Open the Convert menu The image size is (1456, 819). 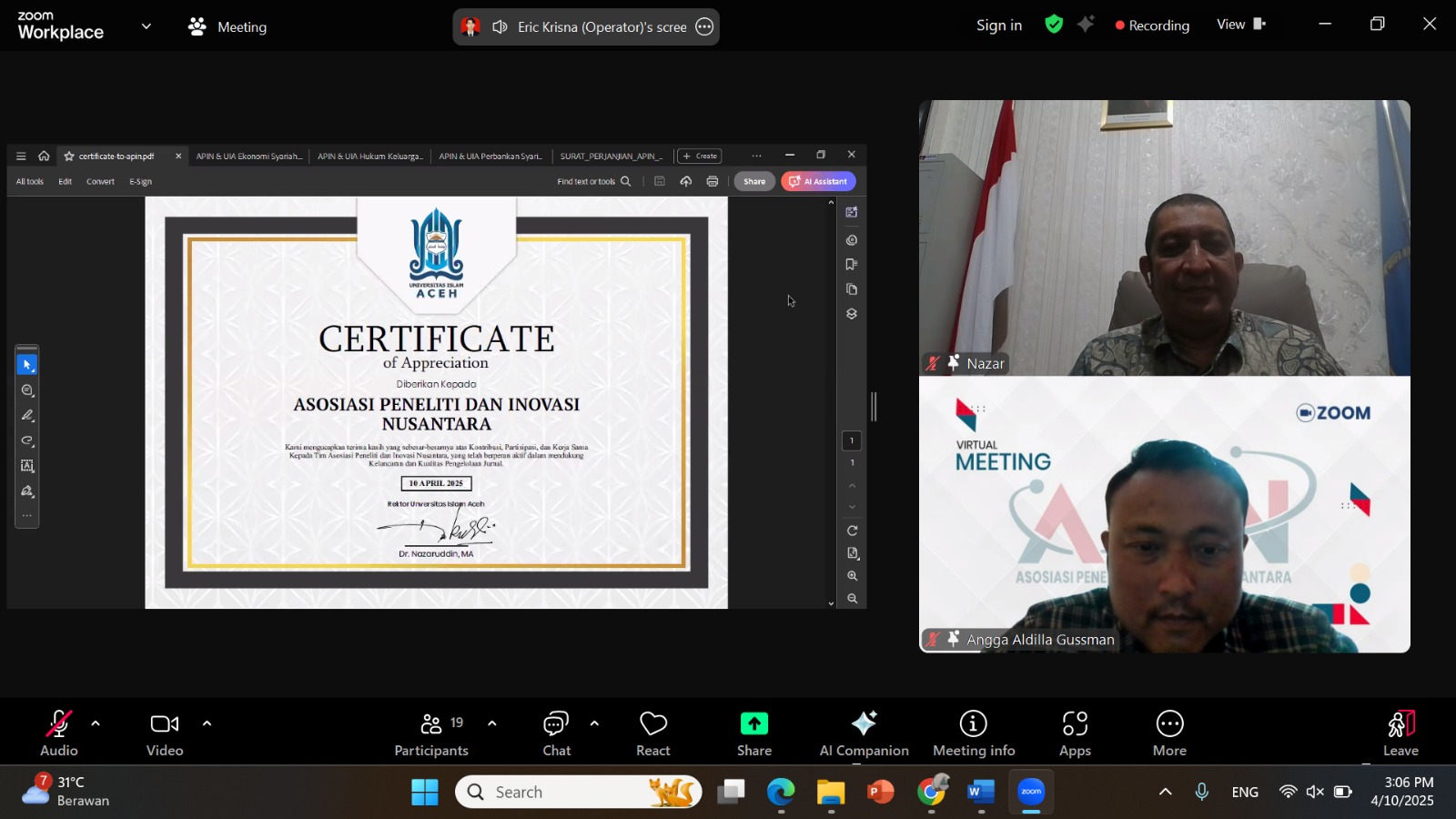click(x=100, y=182)
